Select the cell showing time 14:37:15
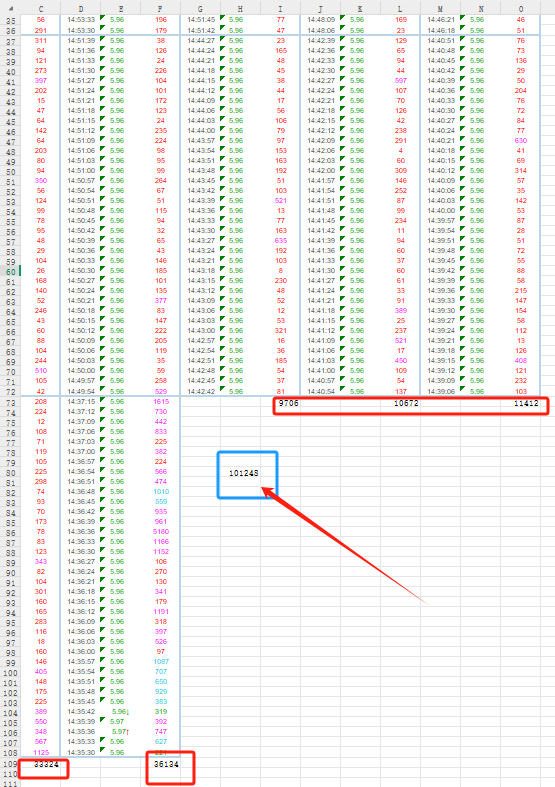Screen dimensions: 555x787 [x=81, y=402]
